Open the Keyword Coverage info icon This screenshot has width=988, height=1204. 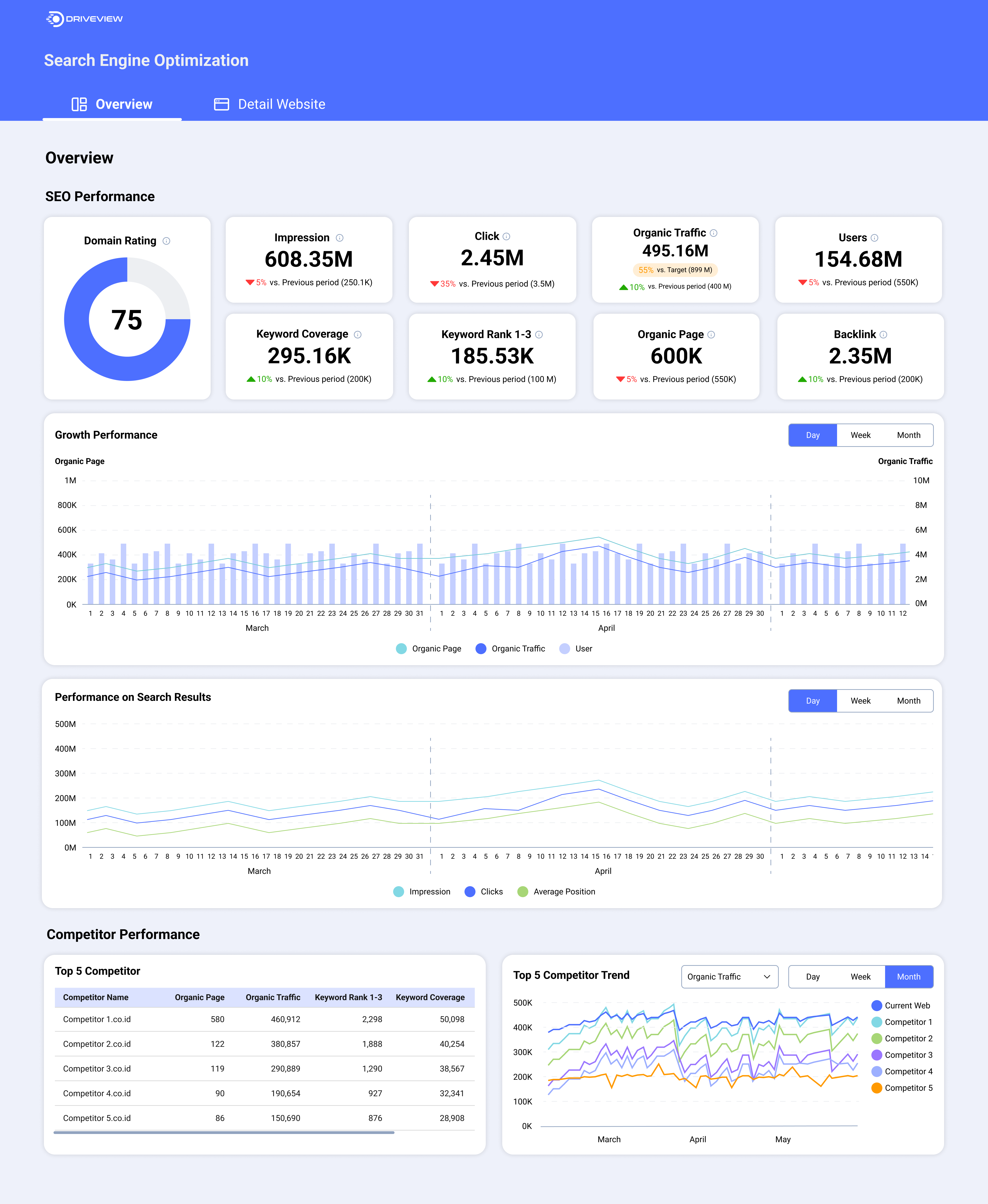pyautogui.click(x=357, y=335)
